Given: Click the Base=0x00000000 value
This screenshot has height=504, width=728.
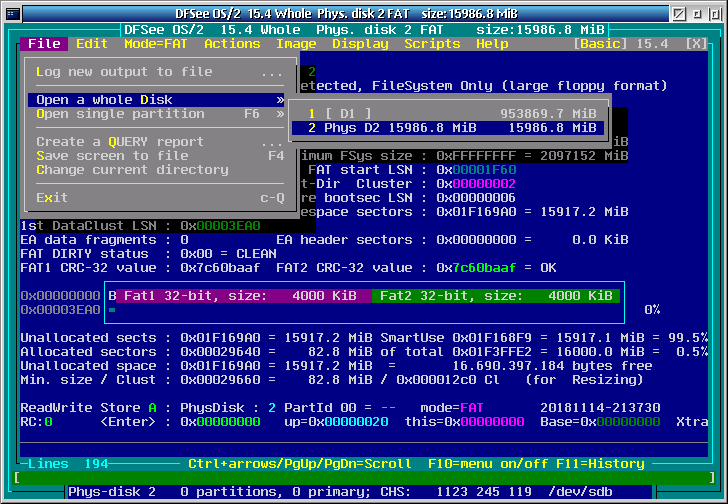Looking at the screenshot, I should point(600,422).
